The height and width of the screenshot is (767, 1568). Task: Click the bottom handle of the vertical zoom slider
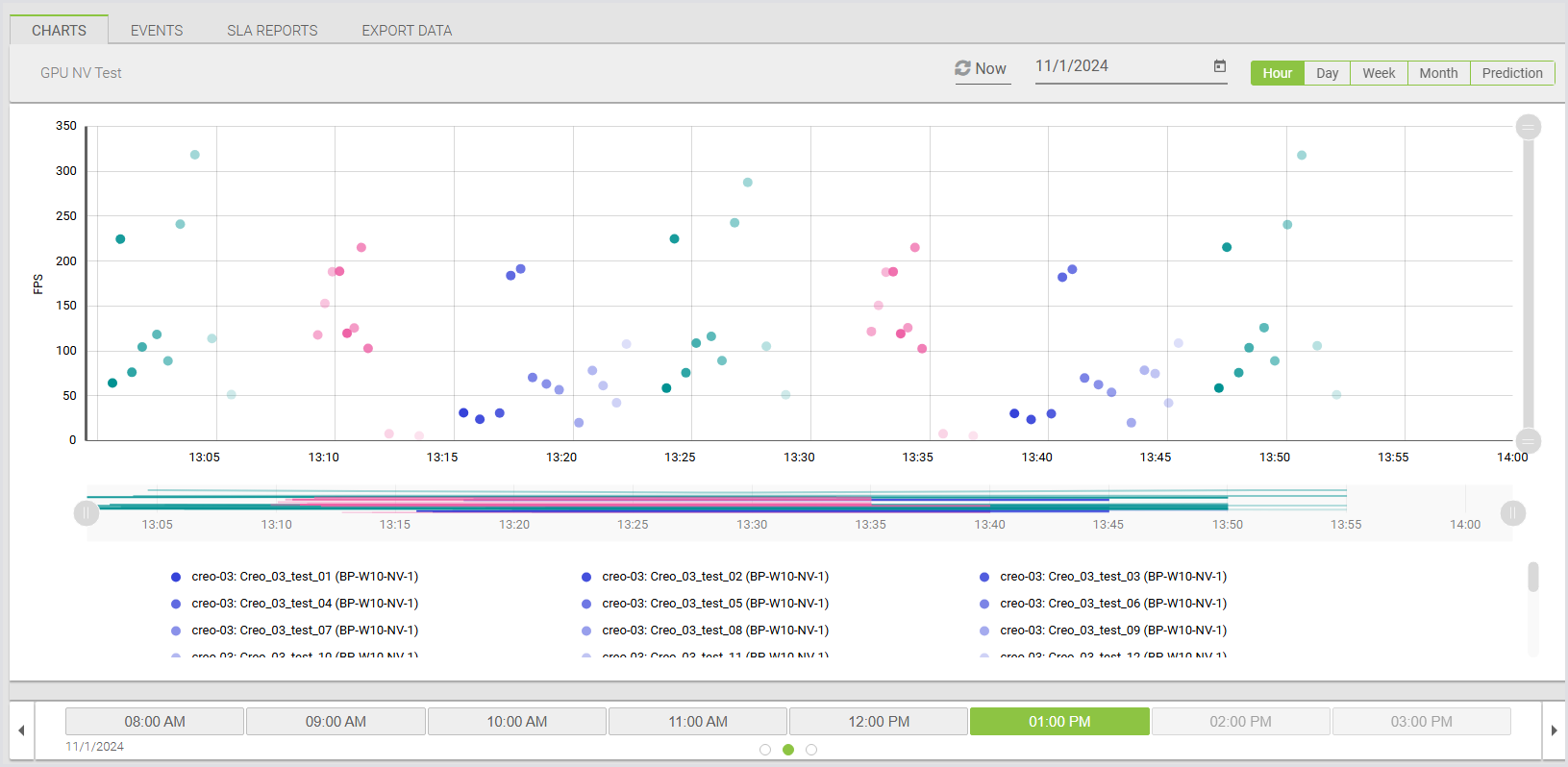(x=1528, y=441)
